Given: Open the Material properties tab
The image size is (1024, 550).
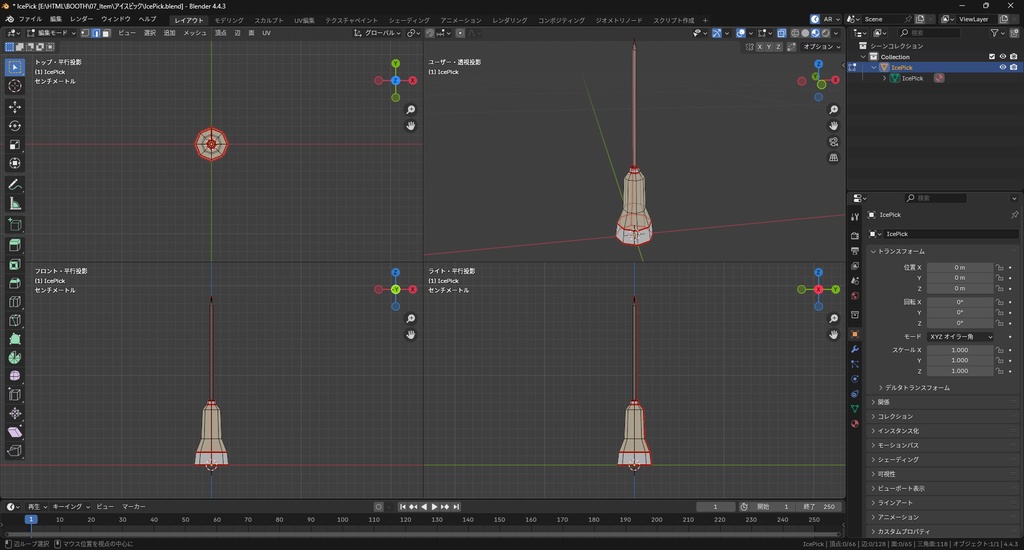Looking at the screenshot, I should 855,424.
